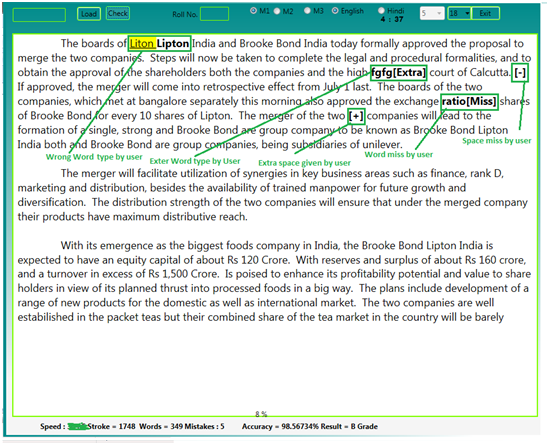
Task: Click the Speed label in status bar
Action: [x=52, y=426]
